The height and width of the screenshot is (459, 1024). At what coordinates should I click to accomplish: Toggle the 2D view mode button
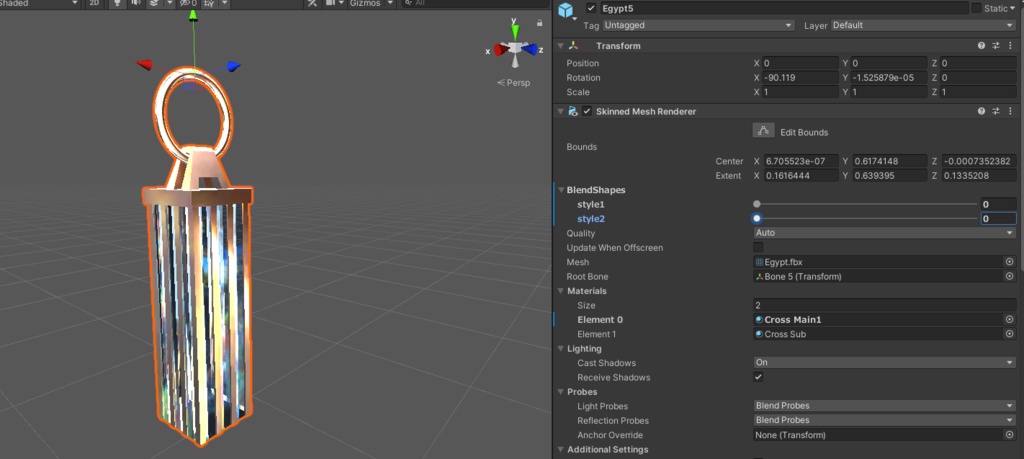[94, 3]
